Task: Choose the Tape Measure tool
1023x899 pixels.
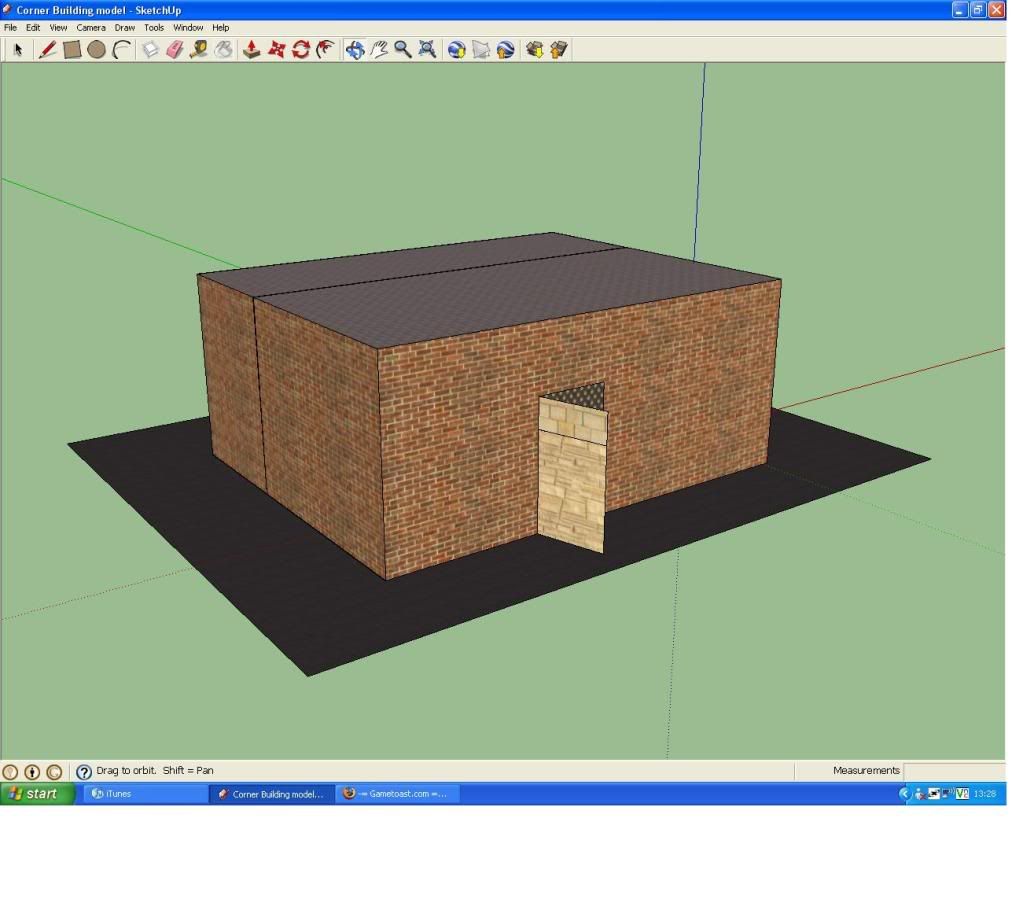Action: click(199, 50)
